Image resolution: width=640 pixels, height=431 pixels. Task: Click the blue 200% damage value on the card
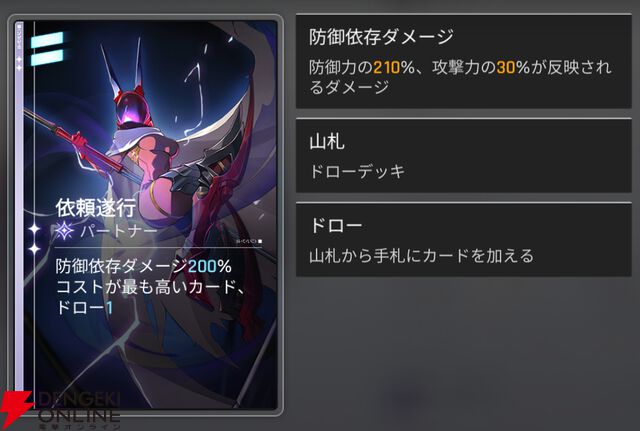pos(210,267)
